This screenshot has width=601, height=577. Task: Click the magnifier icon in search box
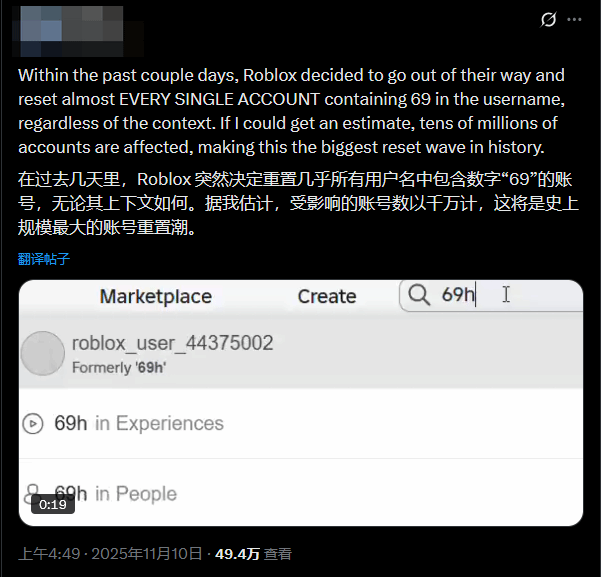click(419, 295)
